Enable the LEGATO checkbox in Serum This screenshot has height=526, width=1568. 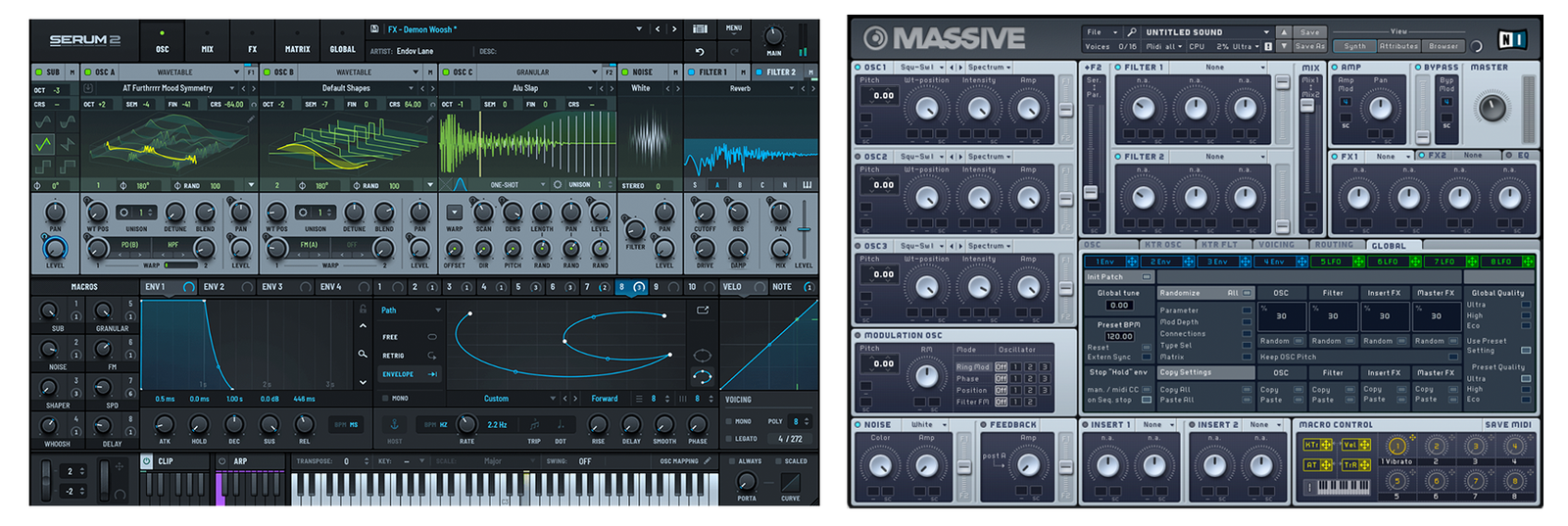click(x=729, y=439)
